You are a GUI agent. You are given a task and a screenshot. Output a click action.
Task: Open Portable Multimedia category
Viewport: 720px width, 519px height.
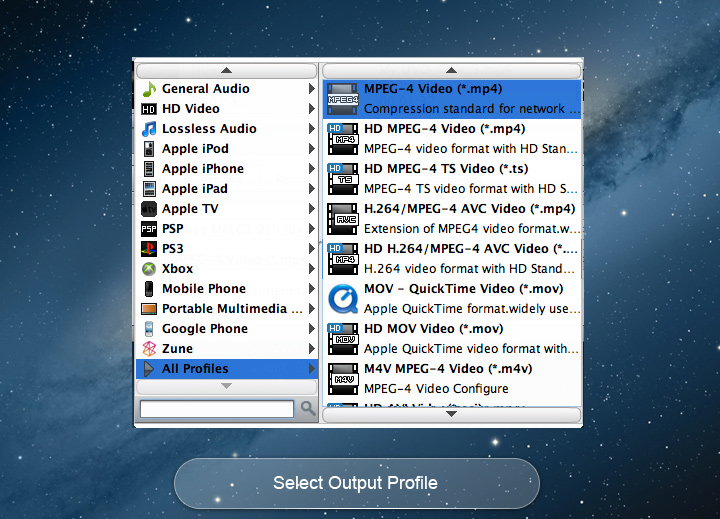(x=227, y=309)
